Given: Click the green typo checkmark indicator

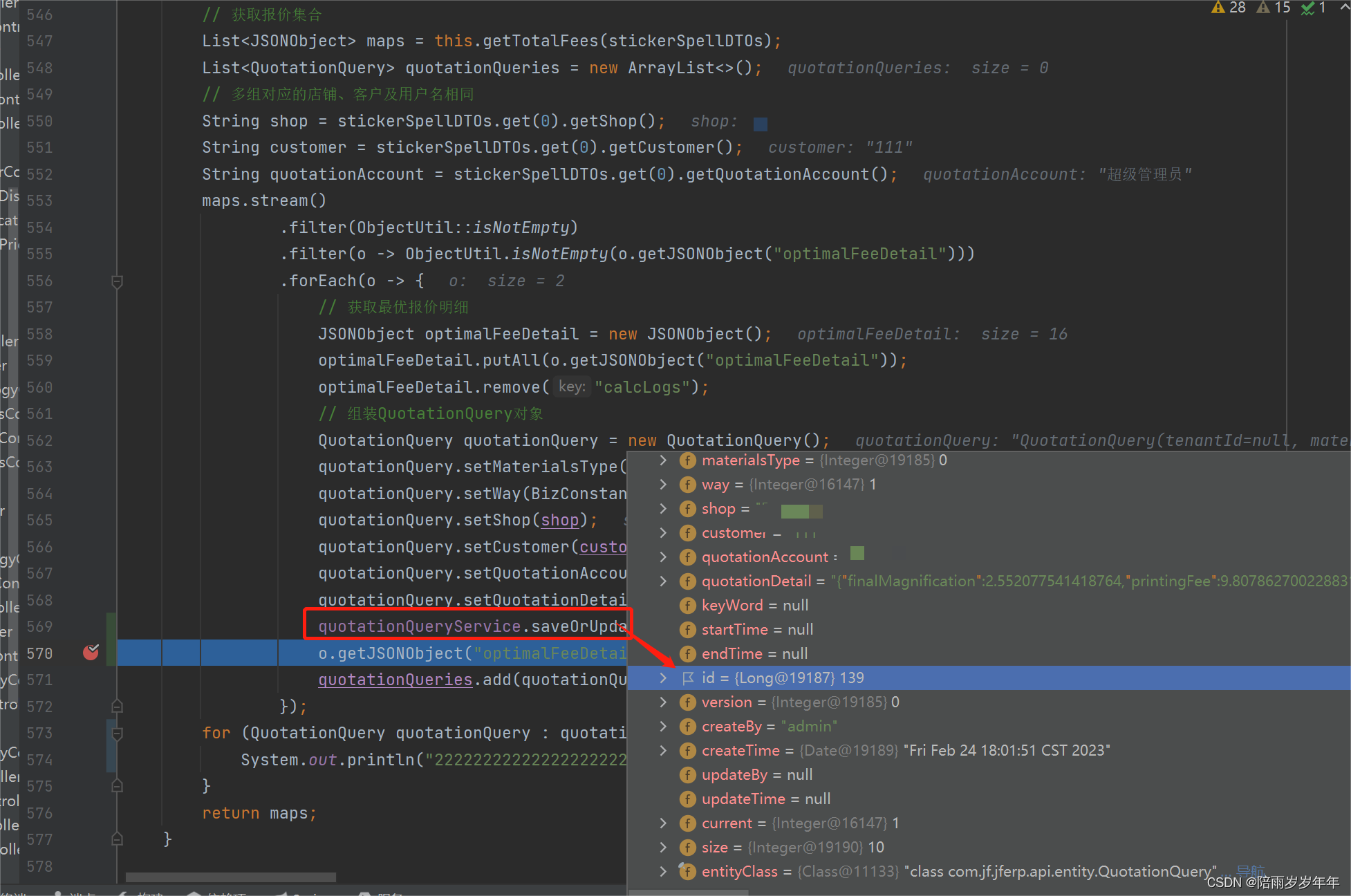Looking at the screenshot, I should [1307, 8].
